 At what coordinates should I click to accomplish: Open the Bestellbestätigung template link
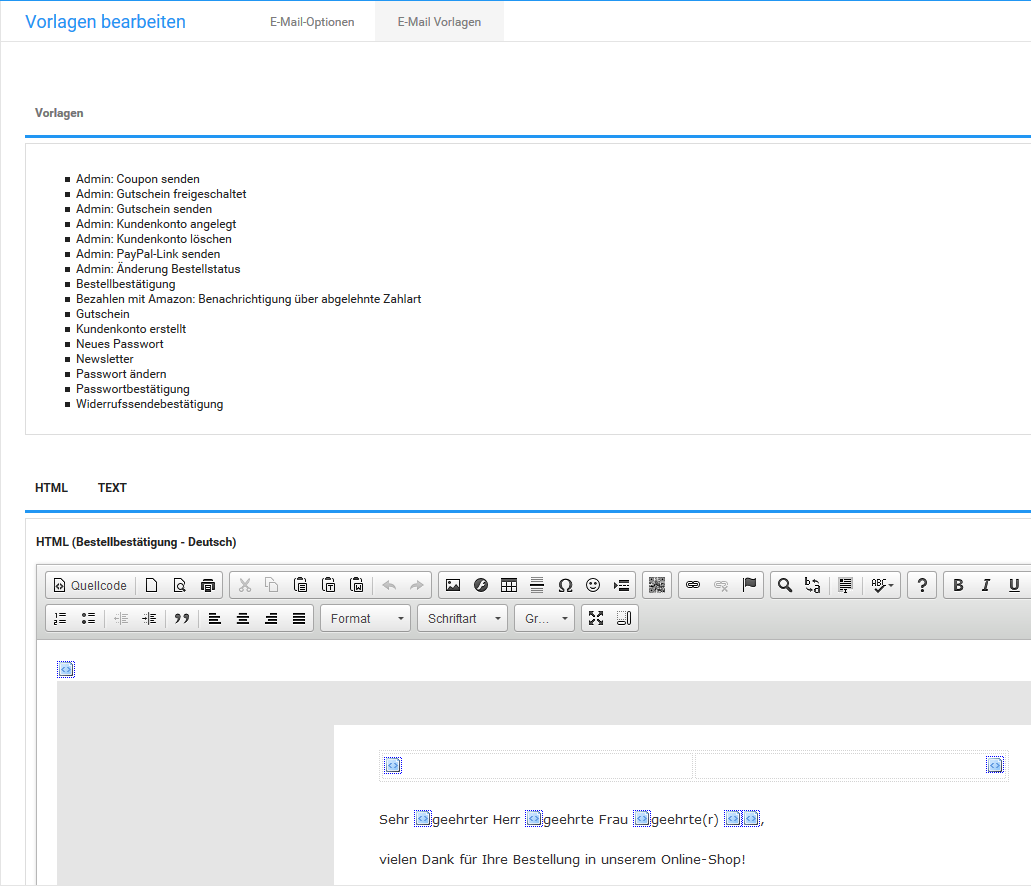click(x=125, y=283)
